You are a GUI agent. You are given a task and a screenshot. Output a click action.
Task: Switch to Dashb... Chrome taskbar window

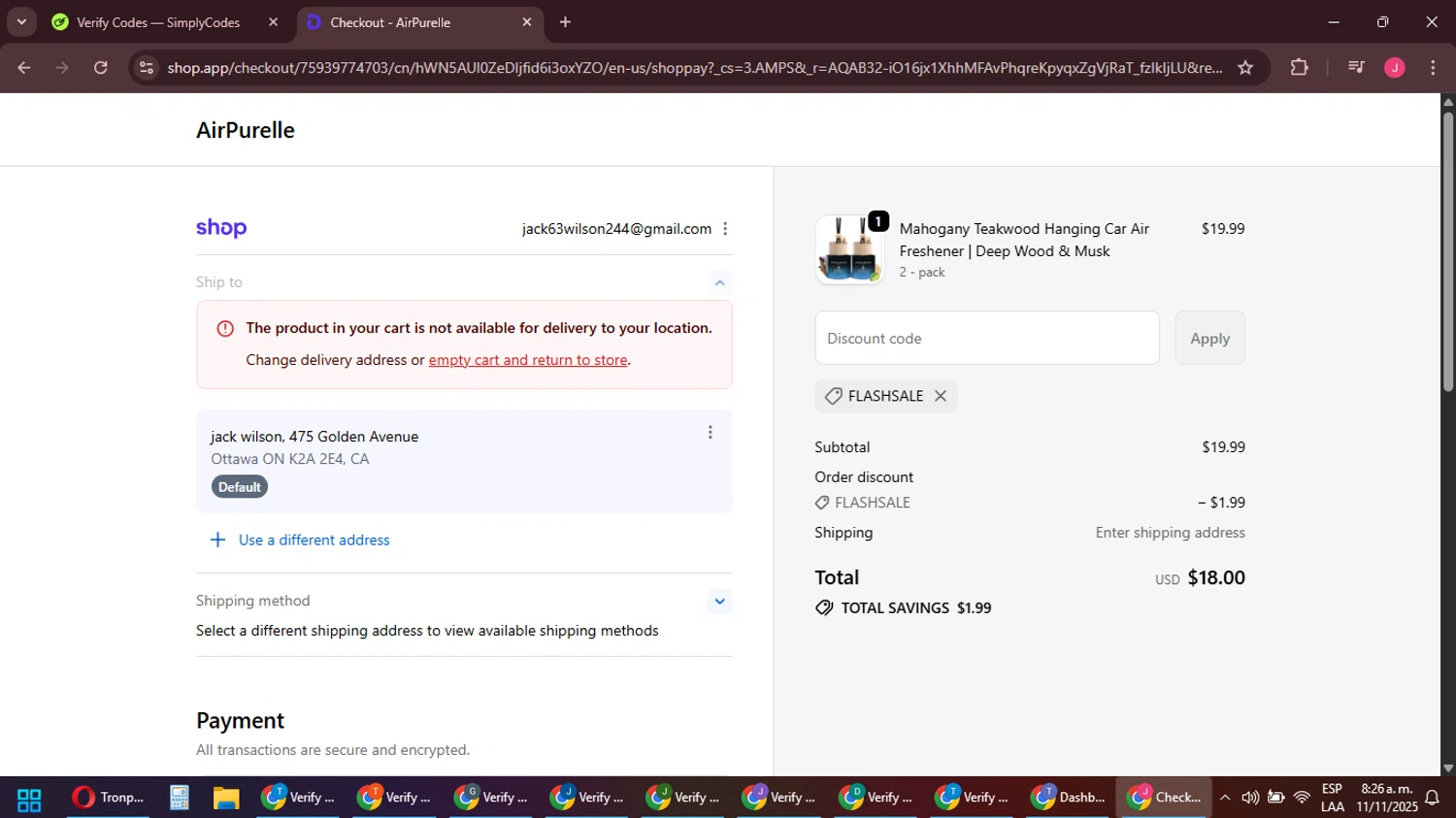pos(1067,798)
